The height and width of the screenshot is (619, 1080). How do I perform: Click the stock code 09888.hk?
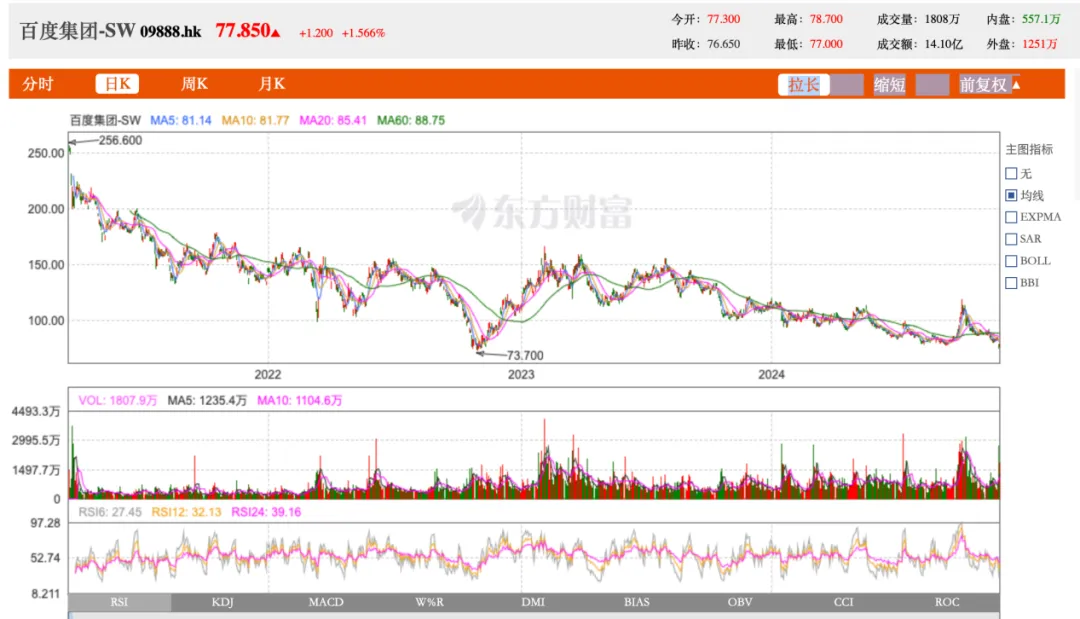tap(171, 32)
